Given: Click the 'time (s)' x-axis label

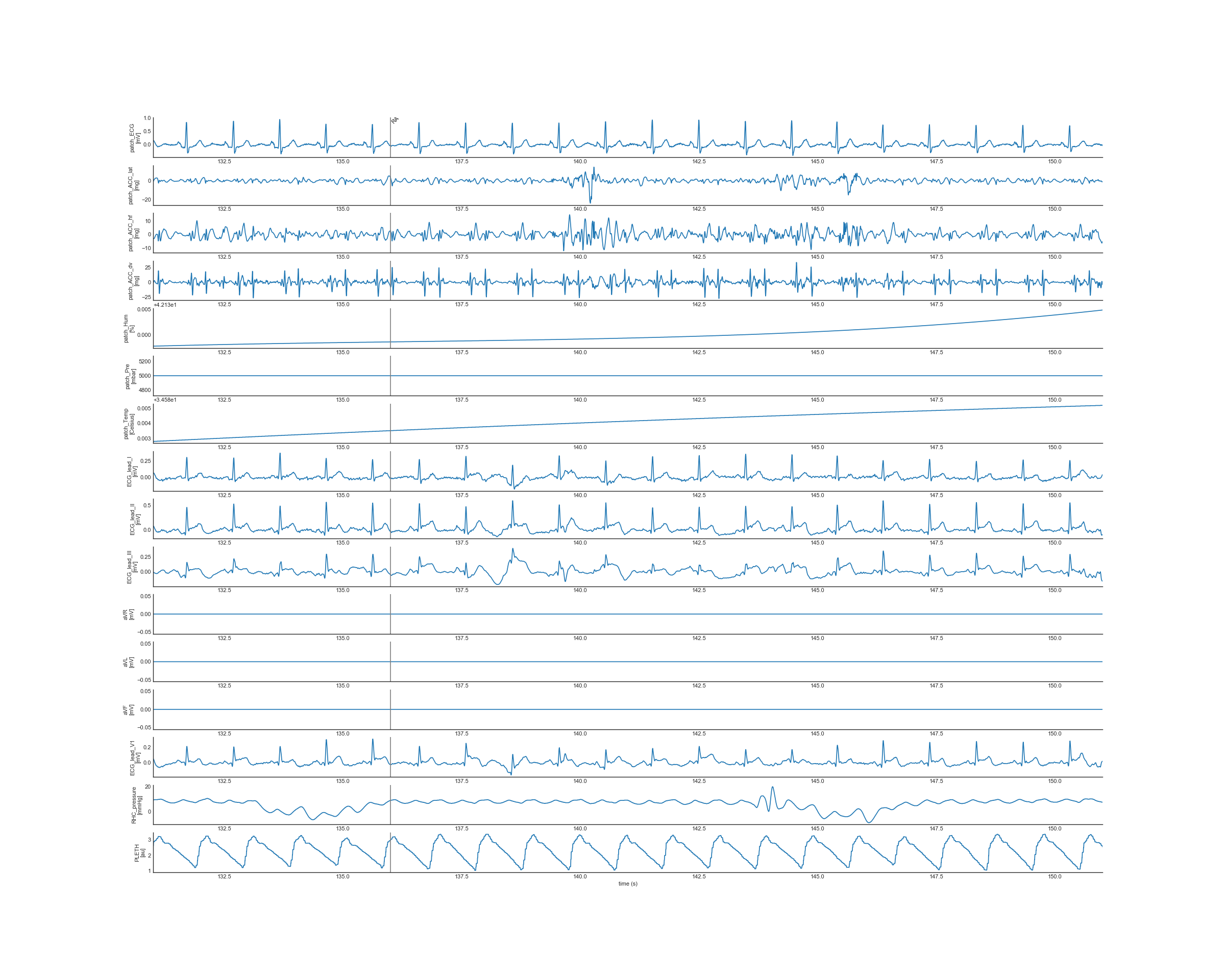Looking at the screenshot, I should [628, 884].
